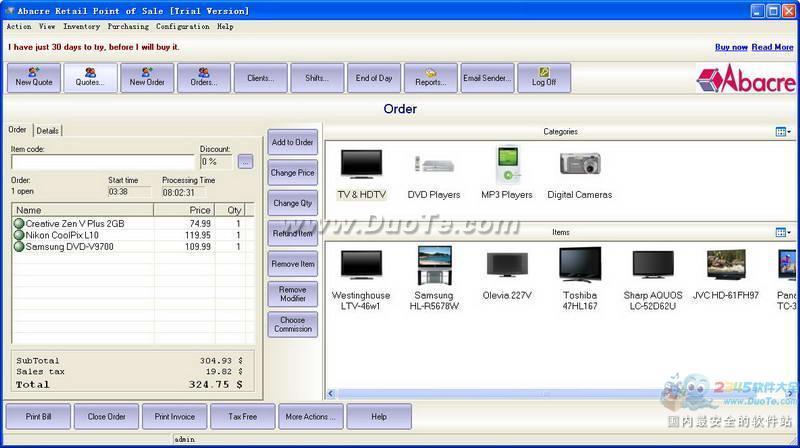Pick the Olevia 227V item

pos(507,275)
